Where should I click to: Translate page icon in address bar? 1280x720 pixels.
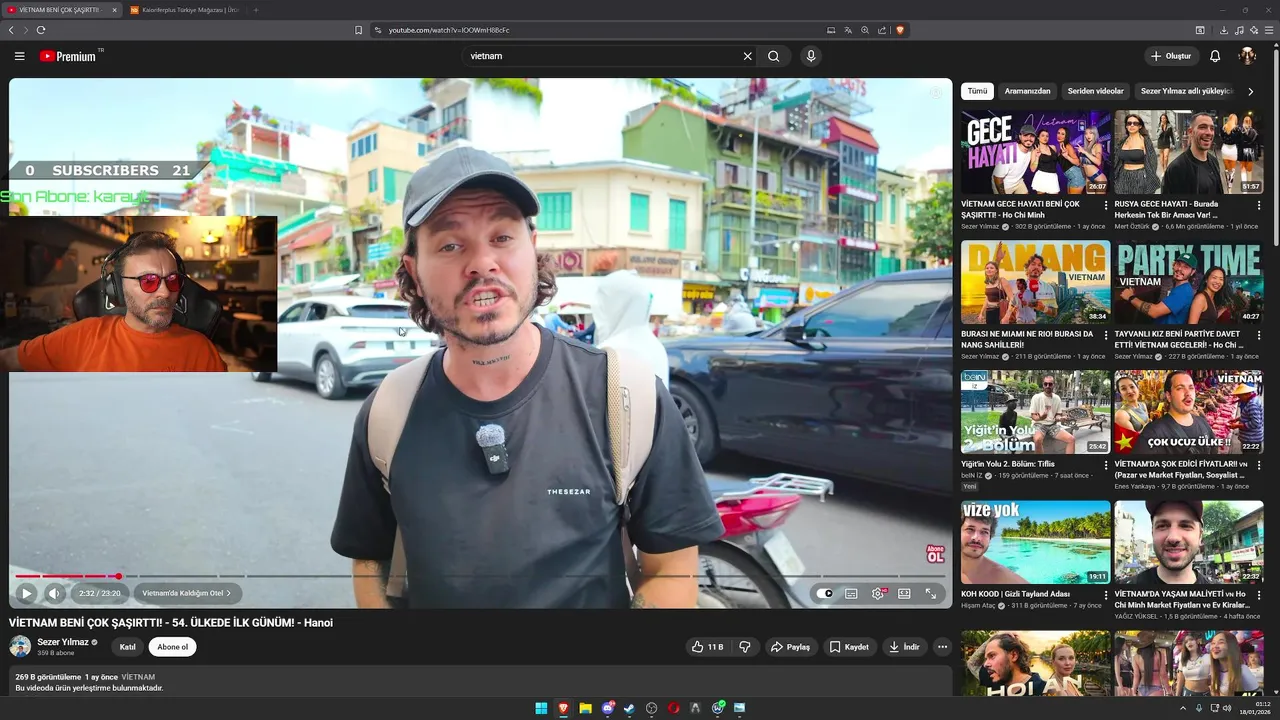tap(848, 30)
